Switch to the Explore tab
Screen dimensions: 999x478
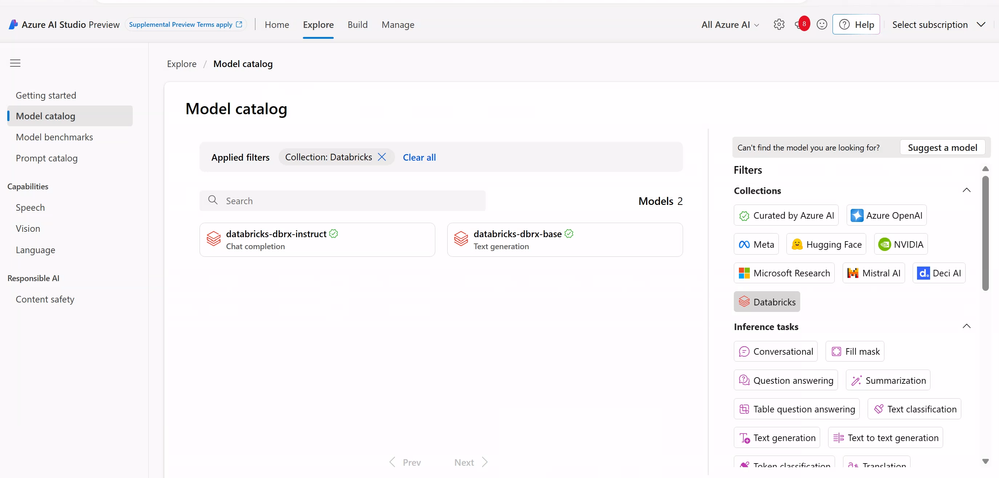pyautogui.click(x=318, y=25)
